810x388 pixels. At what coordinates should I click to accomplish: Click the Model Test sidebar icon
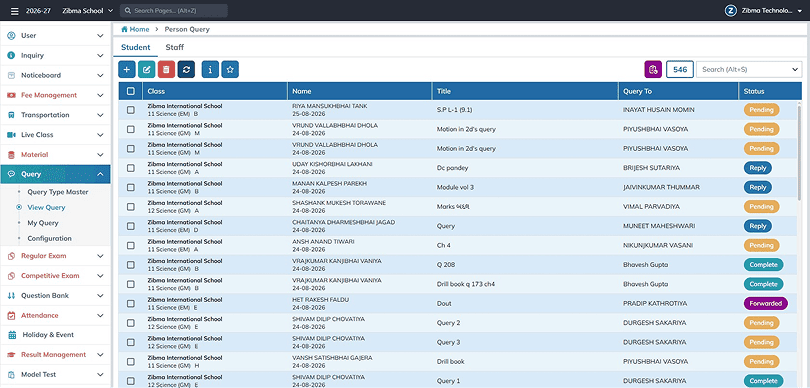tap(11, 374)
